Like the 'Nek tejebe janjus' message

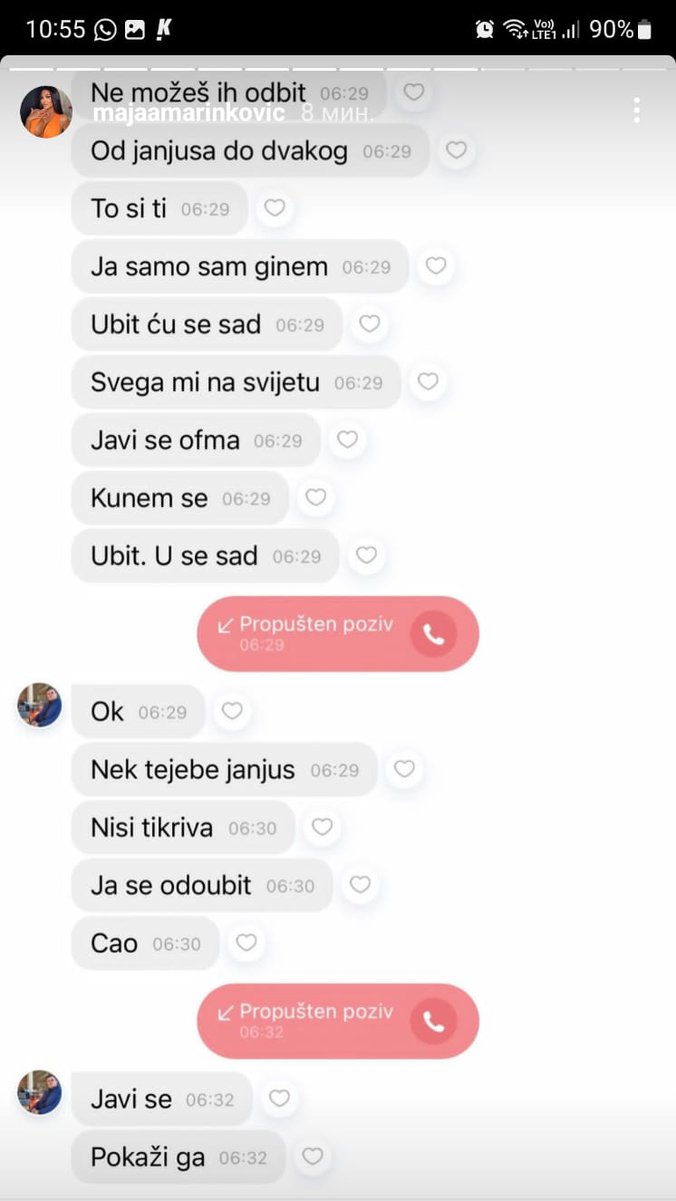403,769
